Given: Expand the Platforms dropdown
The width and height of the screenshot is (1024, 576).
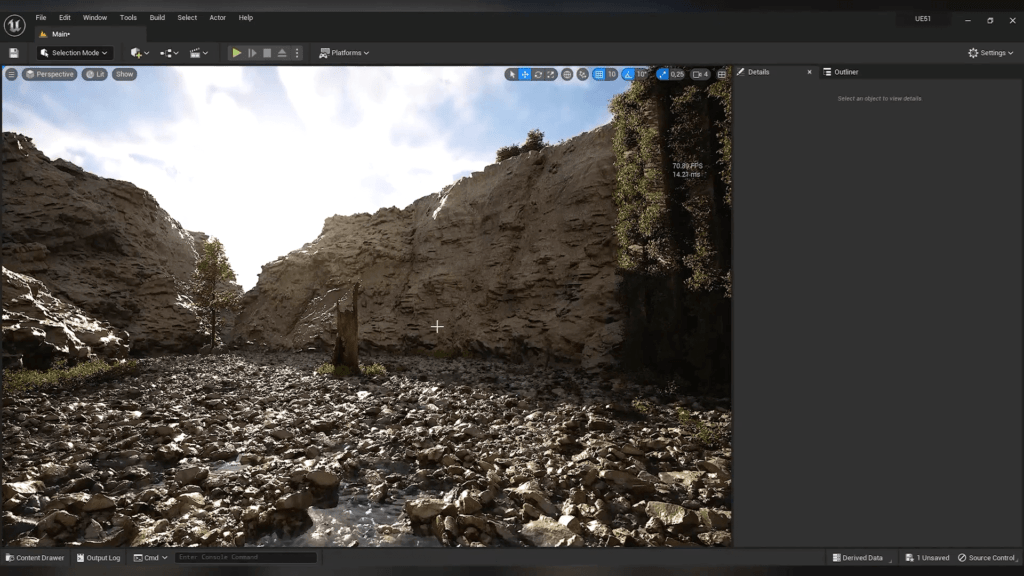Looking at the screenshot, I should point(344,53).
